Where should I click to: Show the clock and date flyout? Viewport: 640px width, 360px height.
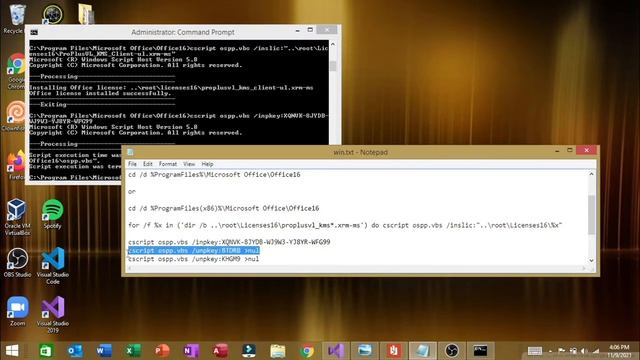(619, 351)
